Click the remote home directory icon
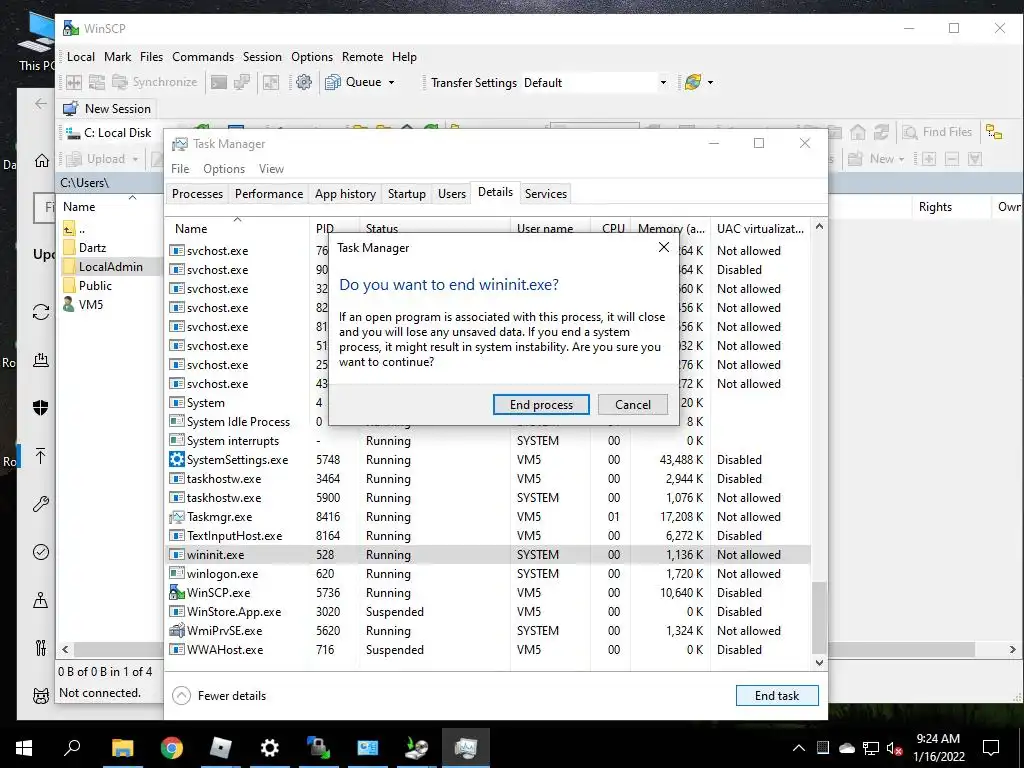This screenshot has width=1024, height=768. 858,132
